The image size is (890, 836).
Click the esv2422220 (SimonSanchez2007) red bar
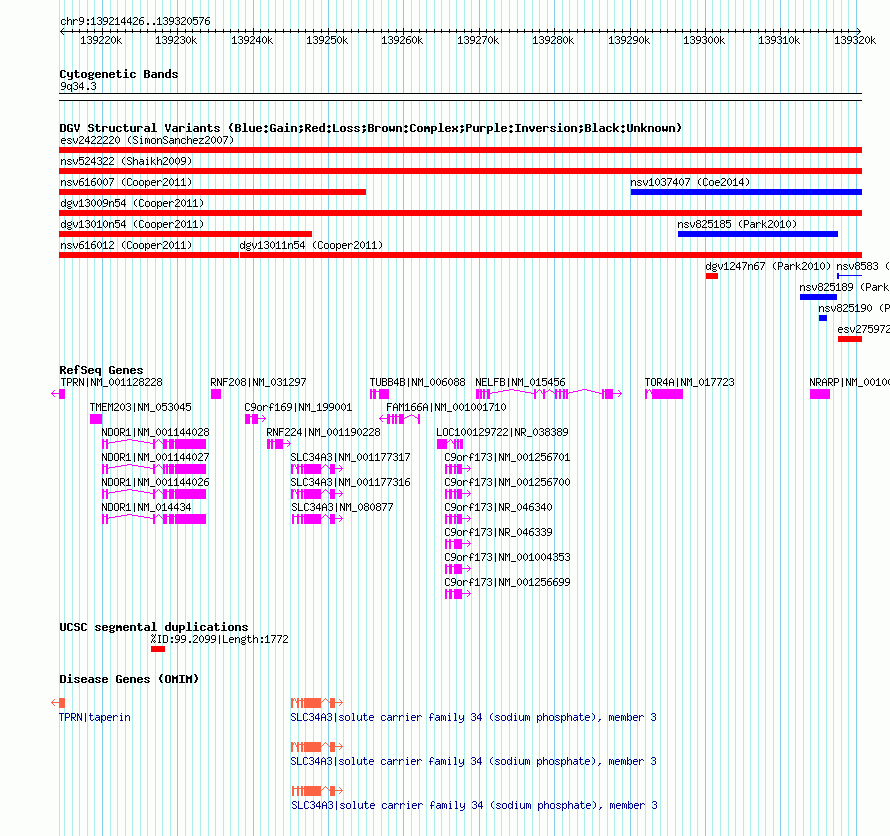point(460,150)
